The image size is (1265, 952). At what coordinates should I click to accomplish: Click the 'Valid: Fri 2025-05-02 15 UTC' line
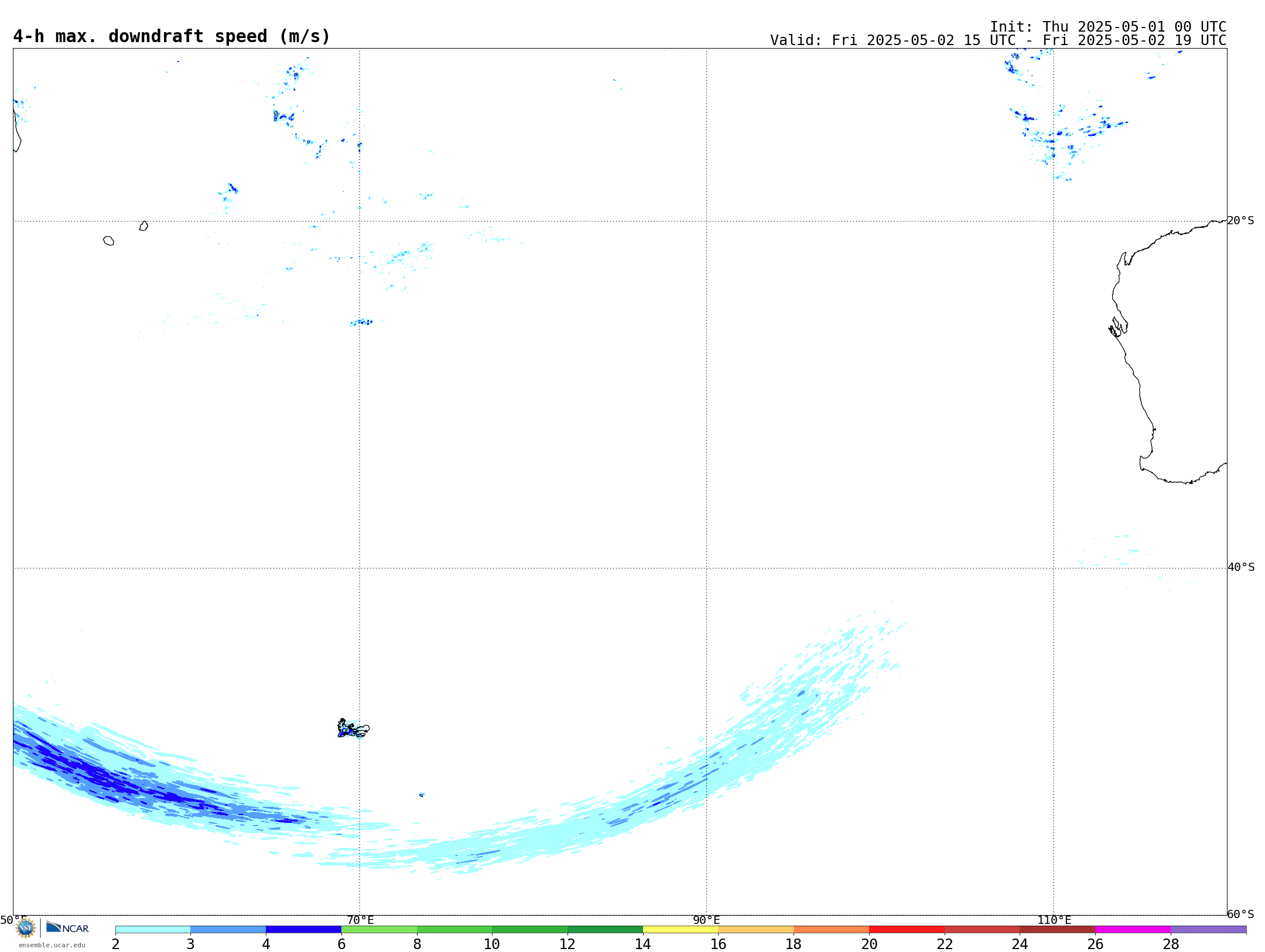pyautogui.click(x=998, y=40)
